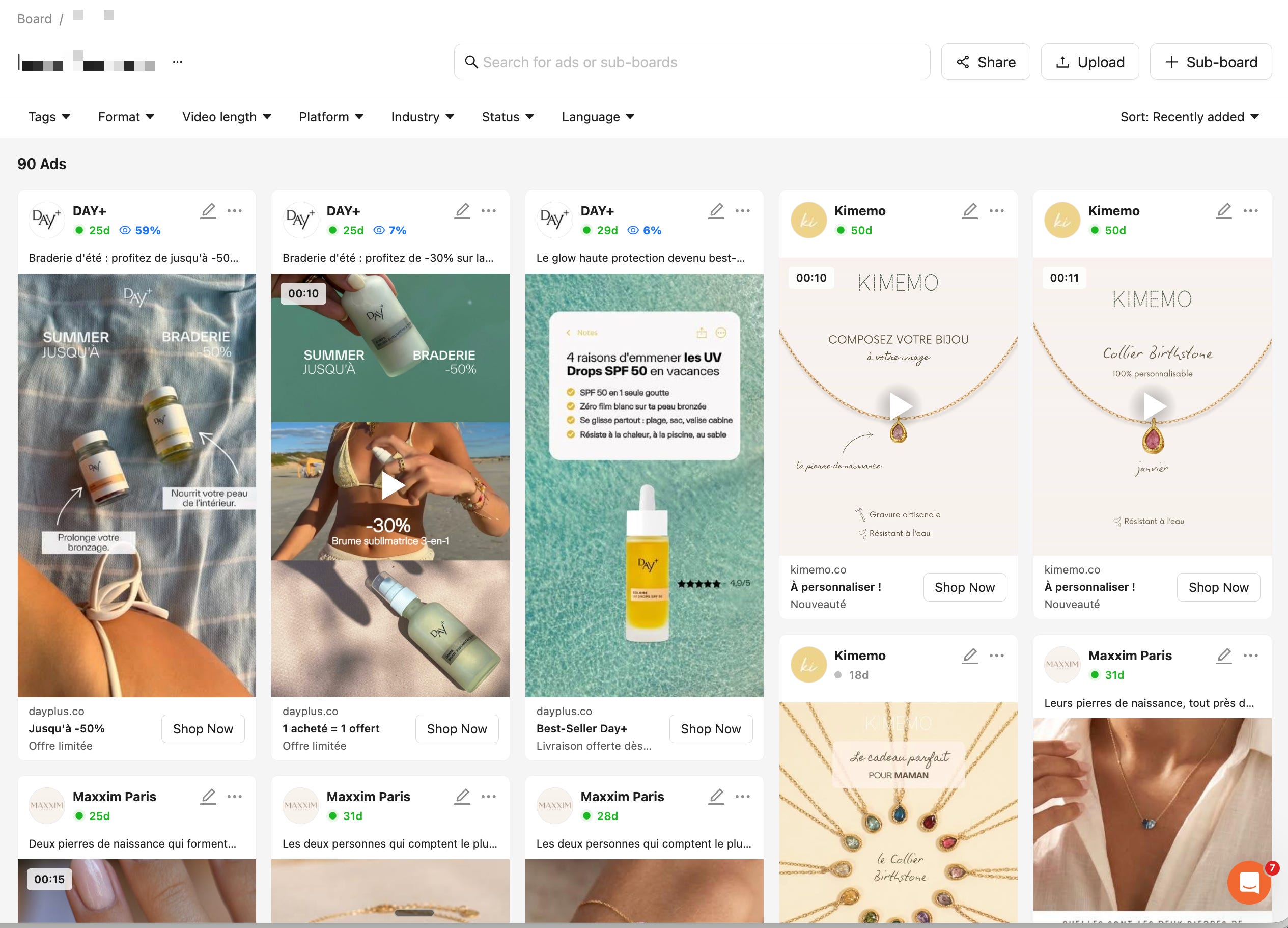Edit the DAY+ ad running 29d
Viewport: 1288px width, 928px height.
click(x=716, y=211)
